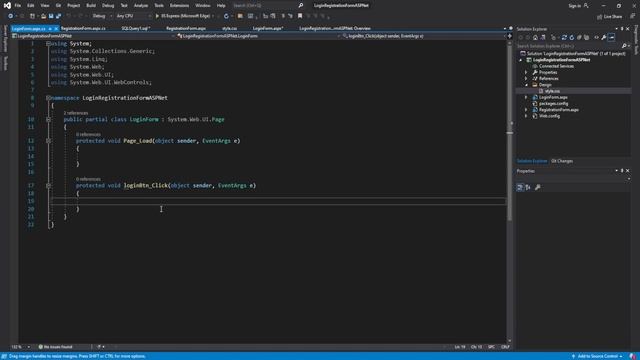Screen dimensions: 640x360
Task: Toggle Preview Selected Items in Solution Explorer toolbar
Action: coord(611,38)
